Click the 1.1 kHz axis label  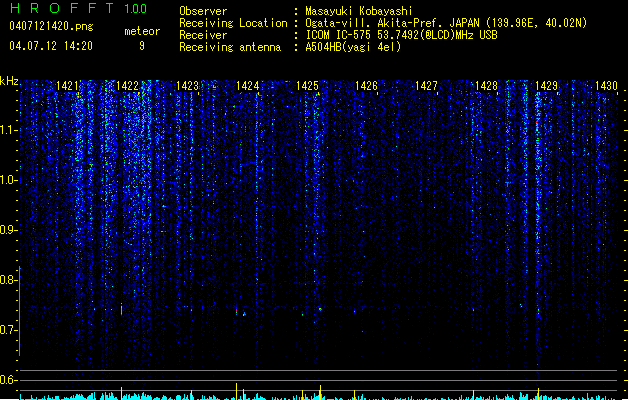coord(8,130)
